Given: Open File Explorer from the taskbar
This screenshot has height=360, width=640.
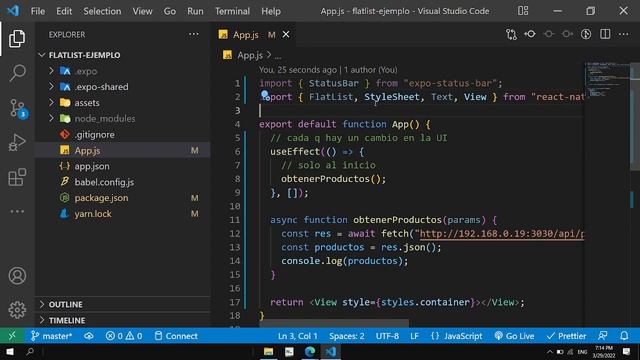Looking at the screenshot, I should 268,351.
